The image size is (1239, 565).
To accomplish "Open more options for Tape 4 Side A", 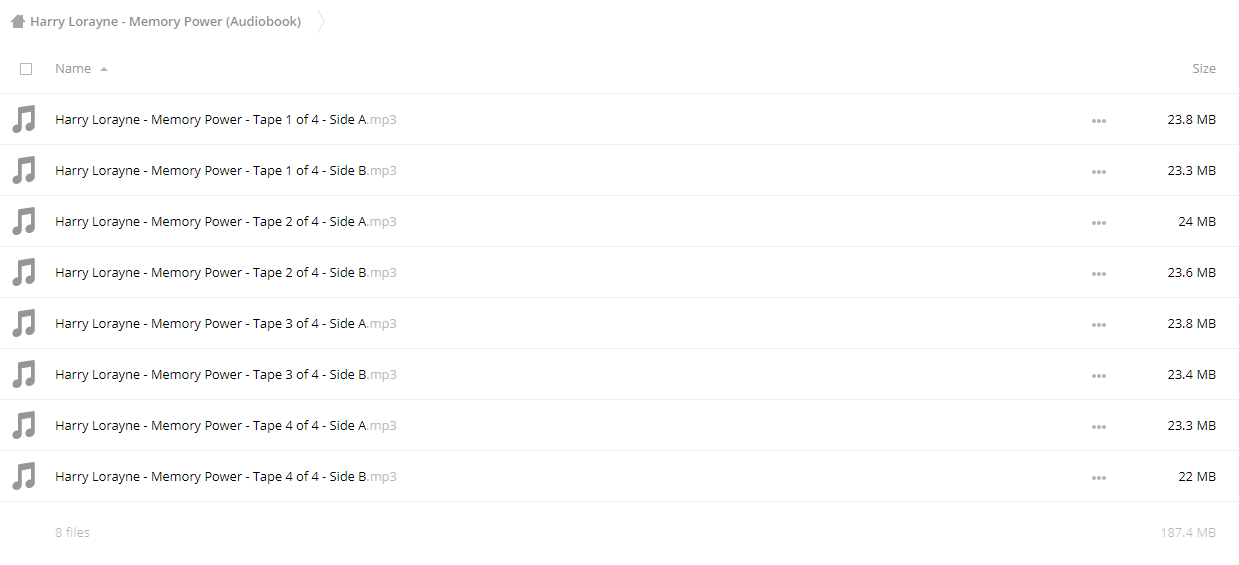I will coord(1099,427).
